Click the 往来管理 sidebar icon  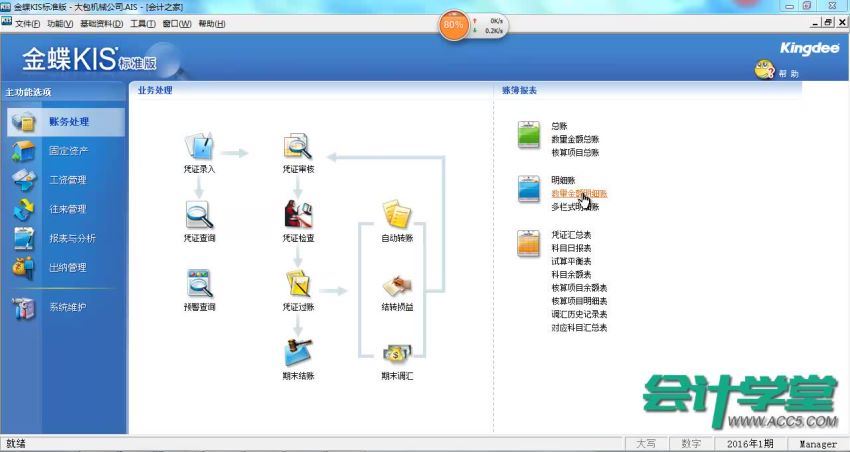(23, 209)
